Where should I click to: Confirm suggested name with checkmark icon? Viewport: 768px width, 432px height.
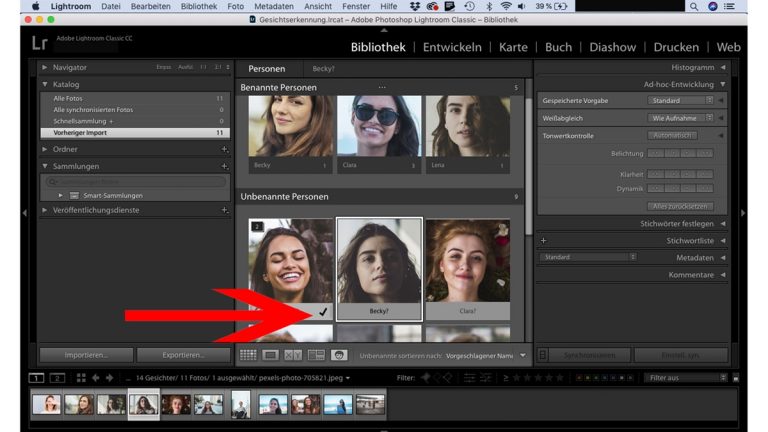(322, 312)
